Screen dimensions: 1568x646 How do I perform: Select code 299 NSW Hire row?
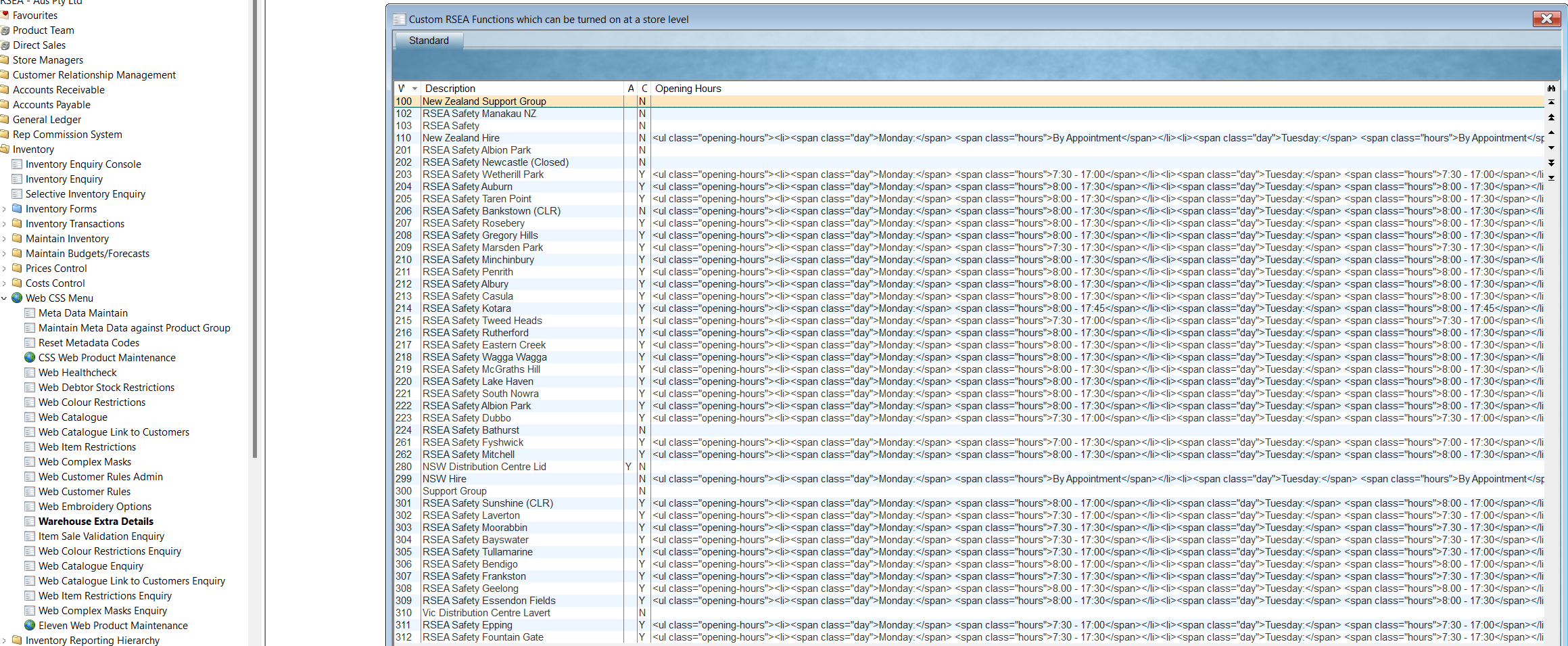(x=969, y=478)
